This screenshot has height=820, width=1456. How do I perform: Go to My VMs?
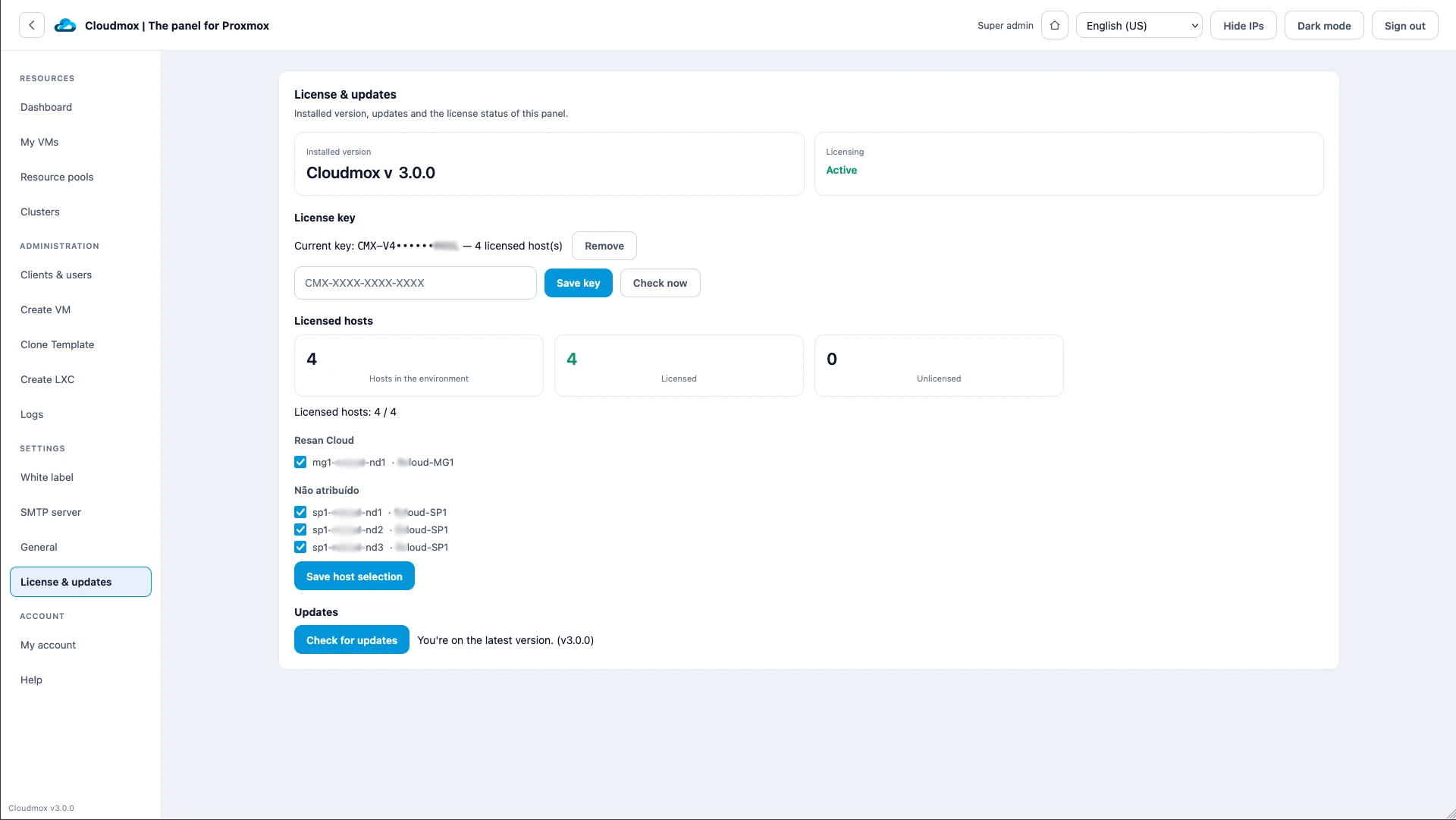pos(80,142)
